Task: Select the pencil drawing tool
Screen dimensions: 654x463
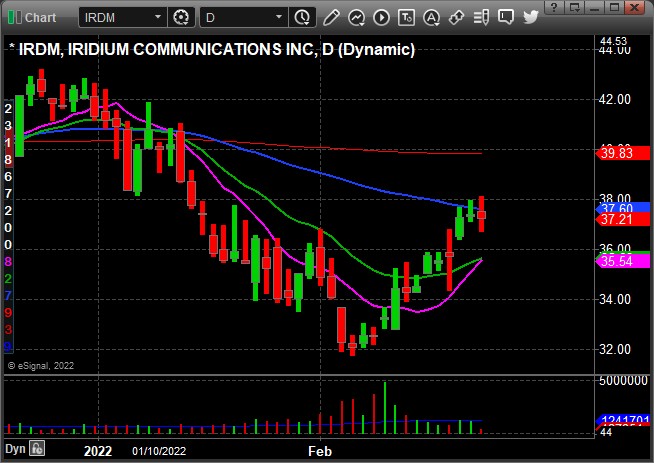Action: coord(331,18)
